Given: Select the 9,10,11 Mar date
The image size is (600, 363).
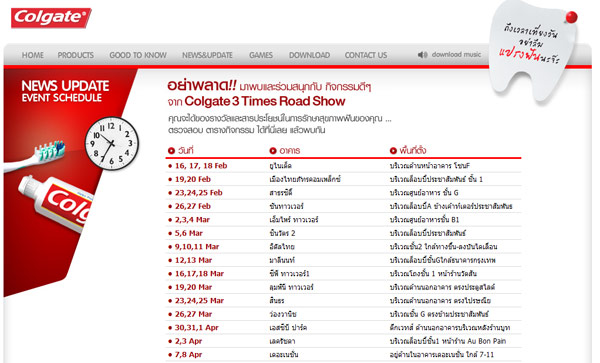Looking at the screenshot, I should click(197, 247).
